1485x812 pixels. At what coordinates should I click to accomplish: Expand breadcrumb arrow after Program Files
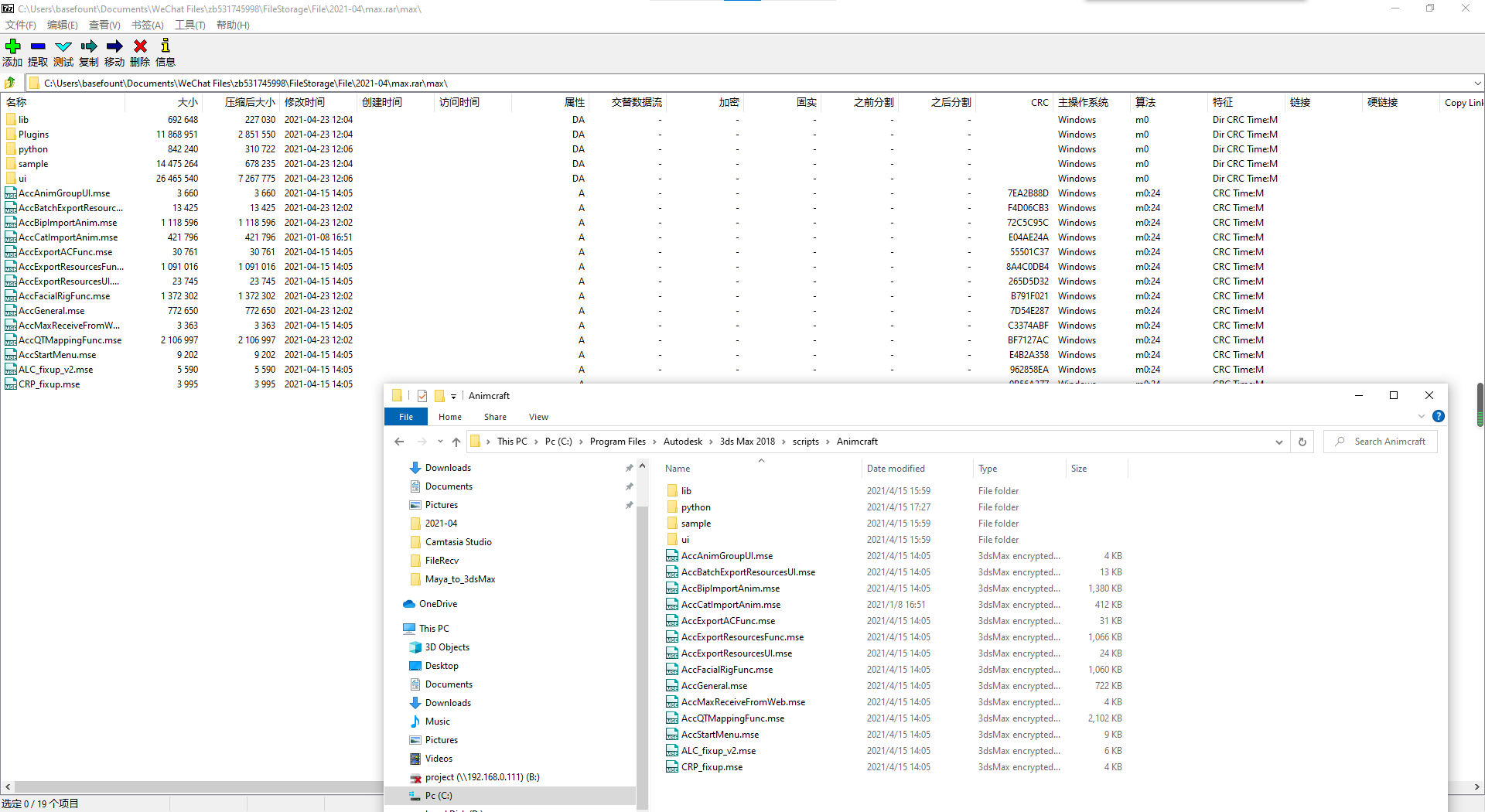[654, 442]
